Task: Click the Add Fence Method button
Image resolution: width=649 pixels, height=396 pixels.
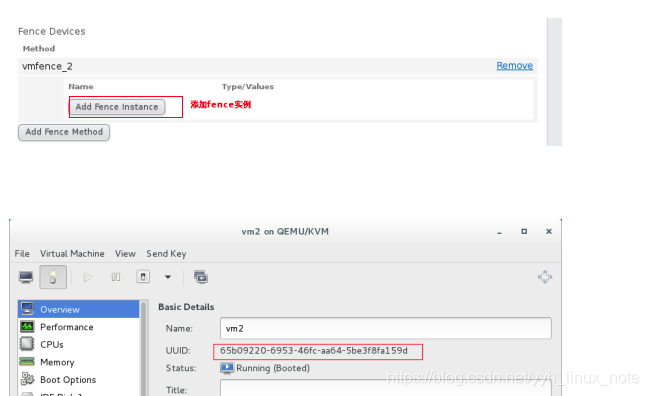Action: coord(64,132)
